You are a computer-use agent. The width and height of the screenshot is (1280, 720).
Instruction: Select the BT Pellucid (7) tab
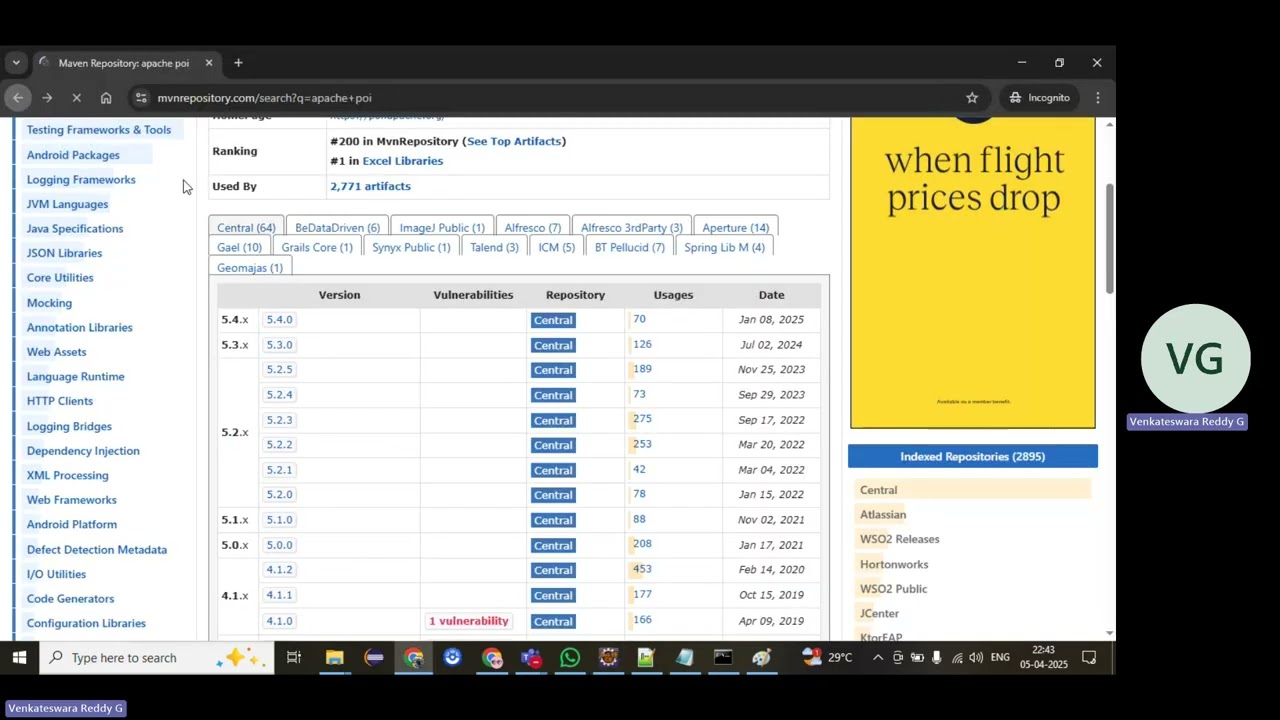[x=630, y=248]
